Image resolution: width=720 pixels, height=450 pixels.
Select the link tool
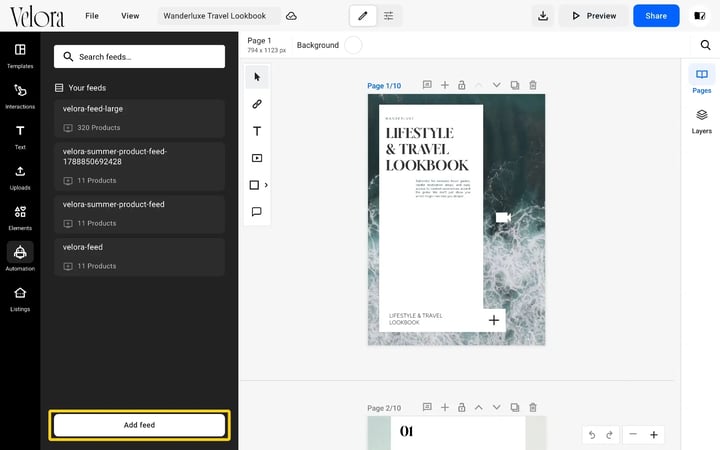(x=257, y=104)
